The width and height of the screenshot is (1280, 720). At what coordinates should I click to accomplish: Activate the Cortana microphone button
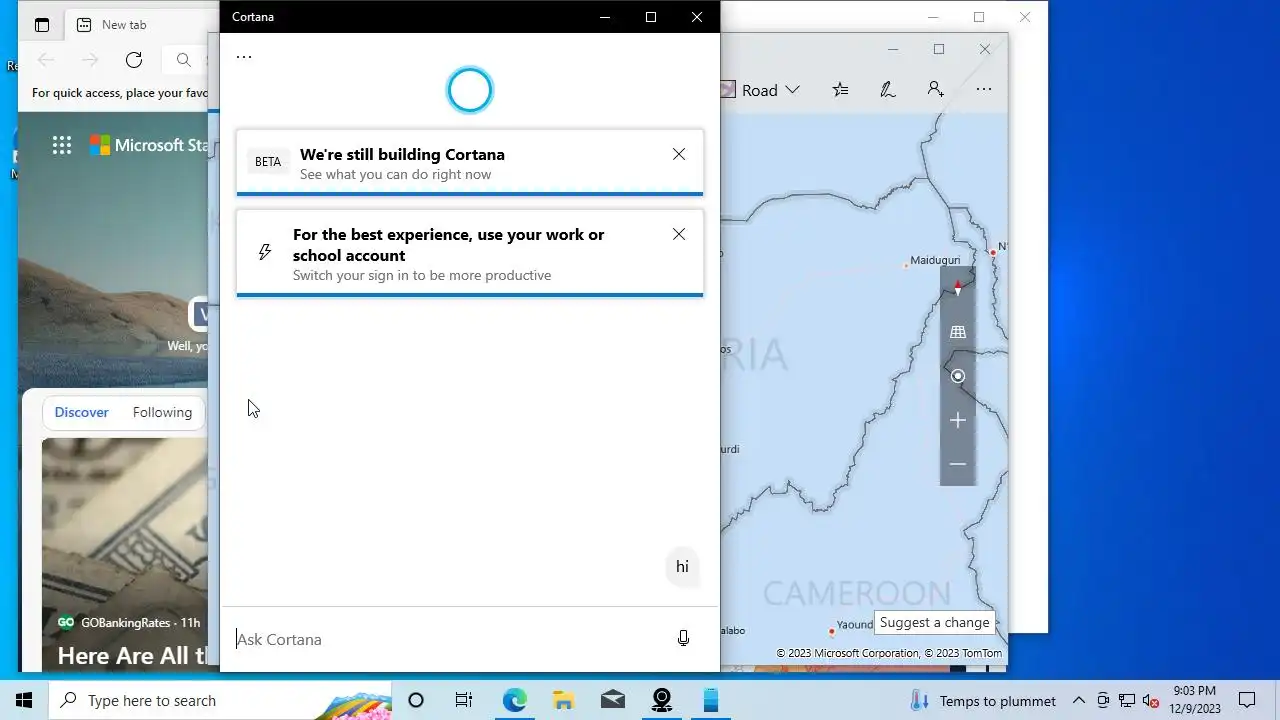[683, 638]
